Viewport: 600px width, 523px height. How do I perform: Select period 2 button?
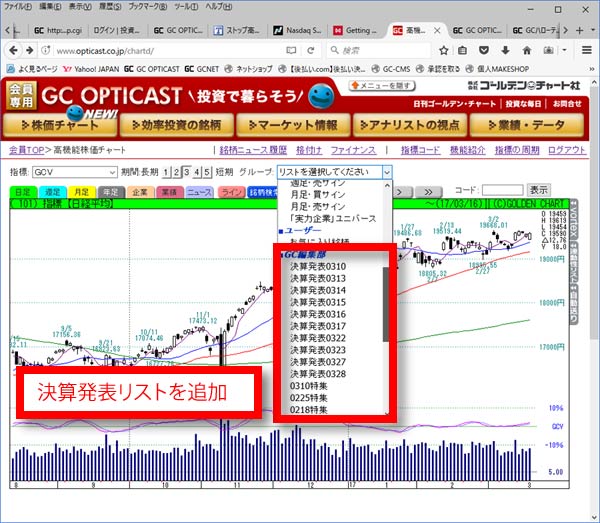pyautogui.click(x=176, y=172)
